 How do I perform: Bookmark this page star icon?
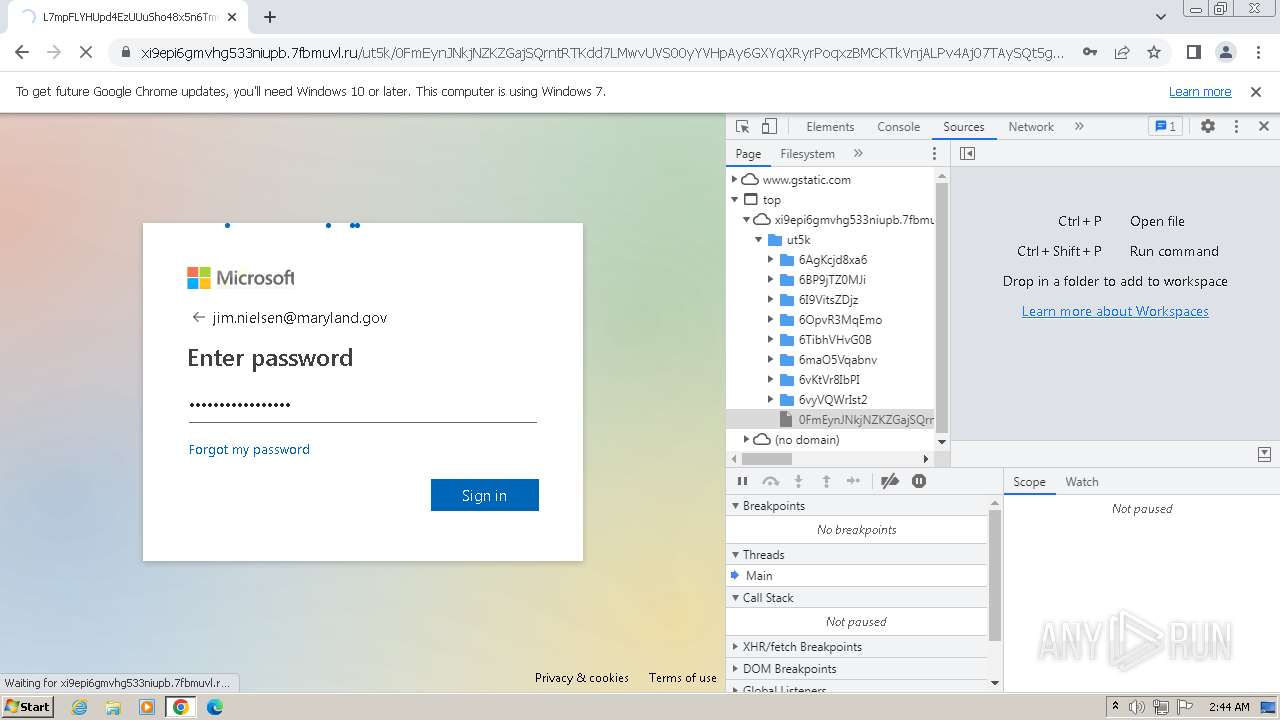click(1154, 52)
